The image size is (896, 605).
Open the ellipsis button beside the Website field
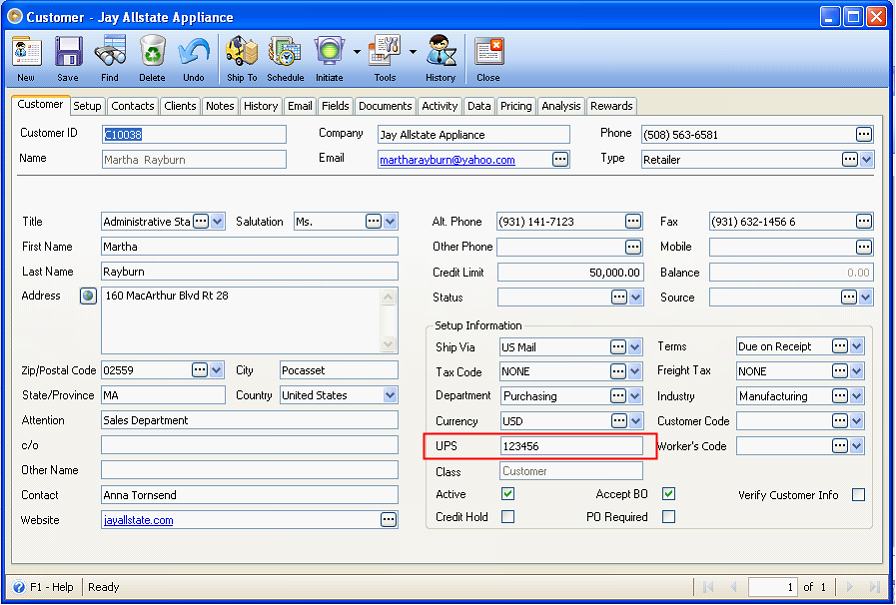click(389, 520)
